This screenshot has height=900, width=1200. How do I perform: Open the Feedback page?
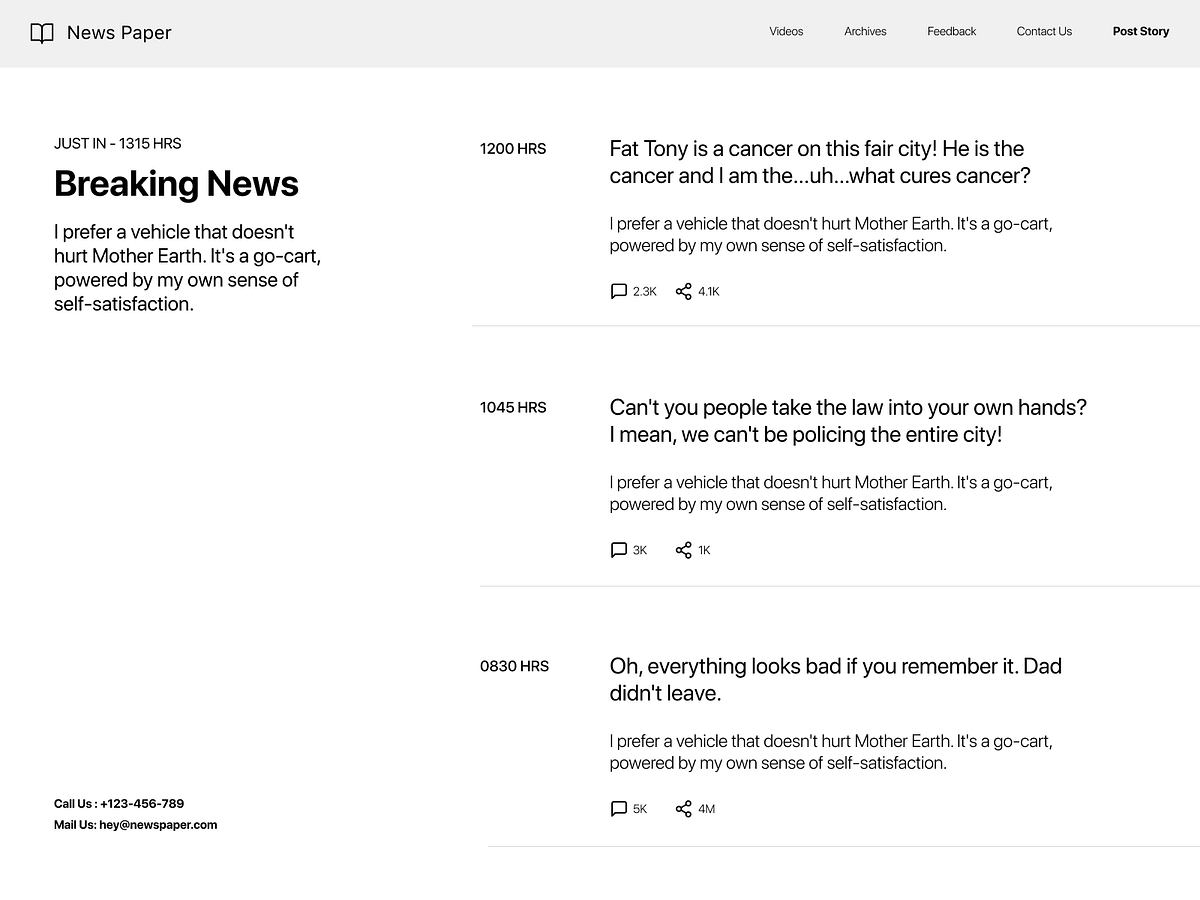coord(951,31)
